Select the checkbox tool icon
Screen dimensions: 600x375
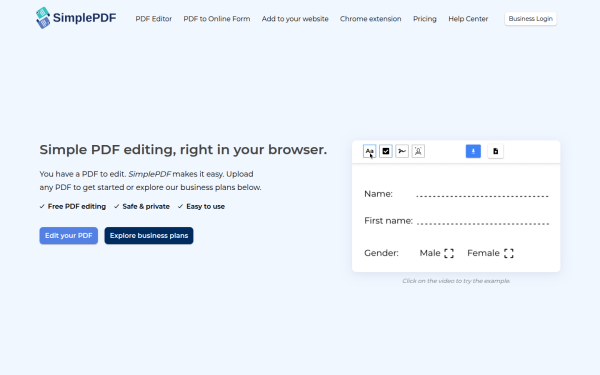click(386, 151)
